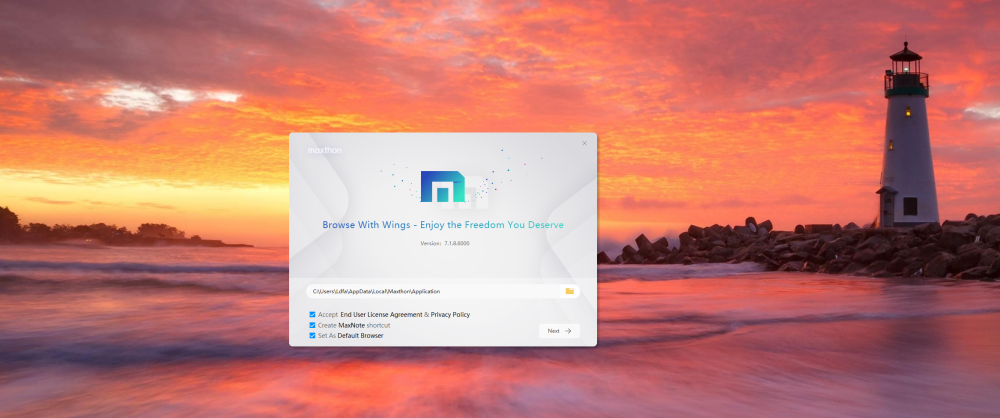Viewport: 1000px width, 418px height.
Task: Click the maxthon wordmark in the dialog header
Action: (325, 148)
